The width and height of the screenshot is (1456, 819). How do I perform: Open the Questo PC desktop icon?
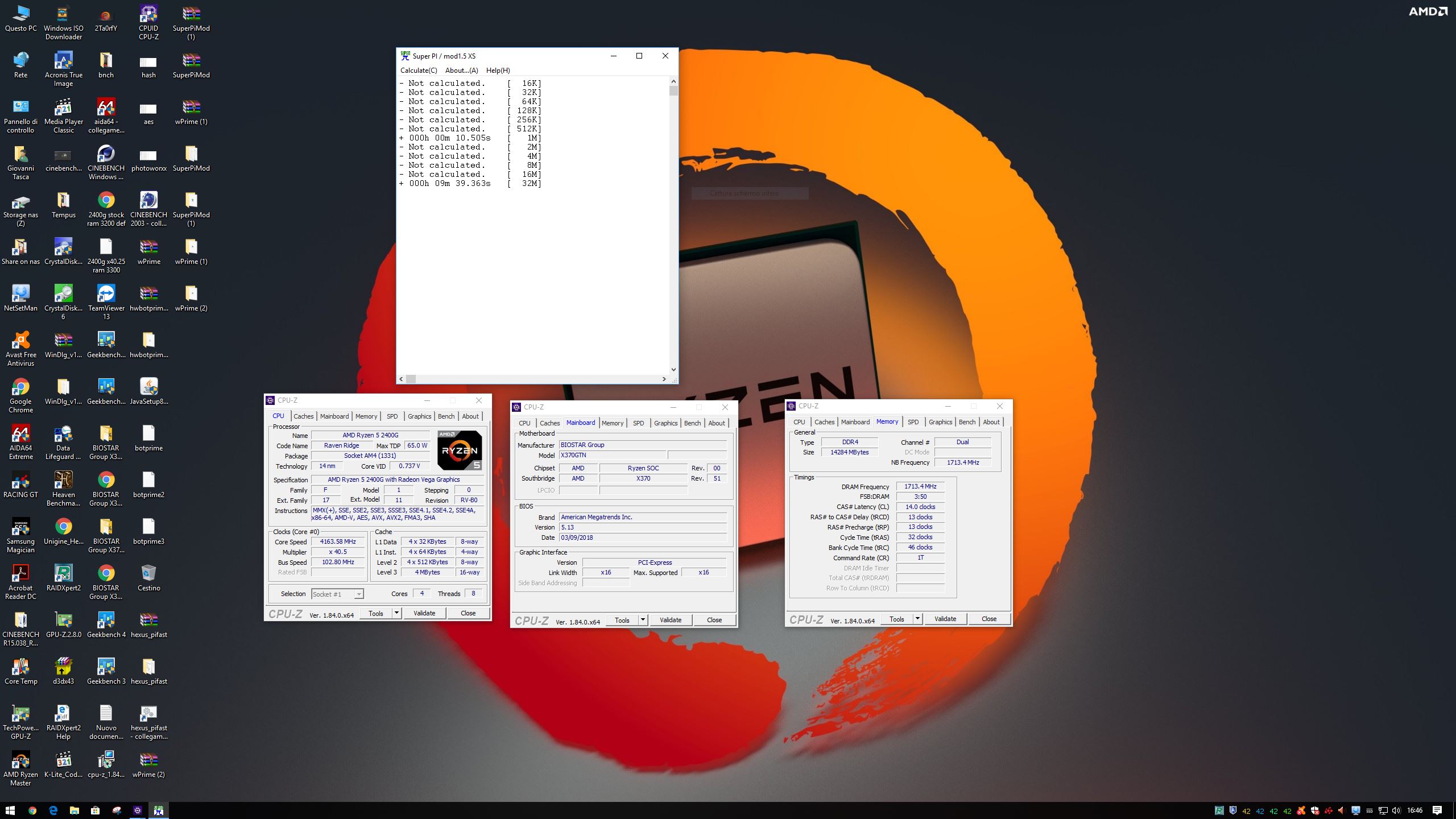click(x=20, y=19)
